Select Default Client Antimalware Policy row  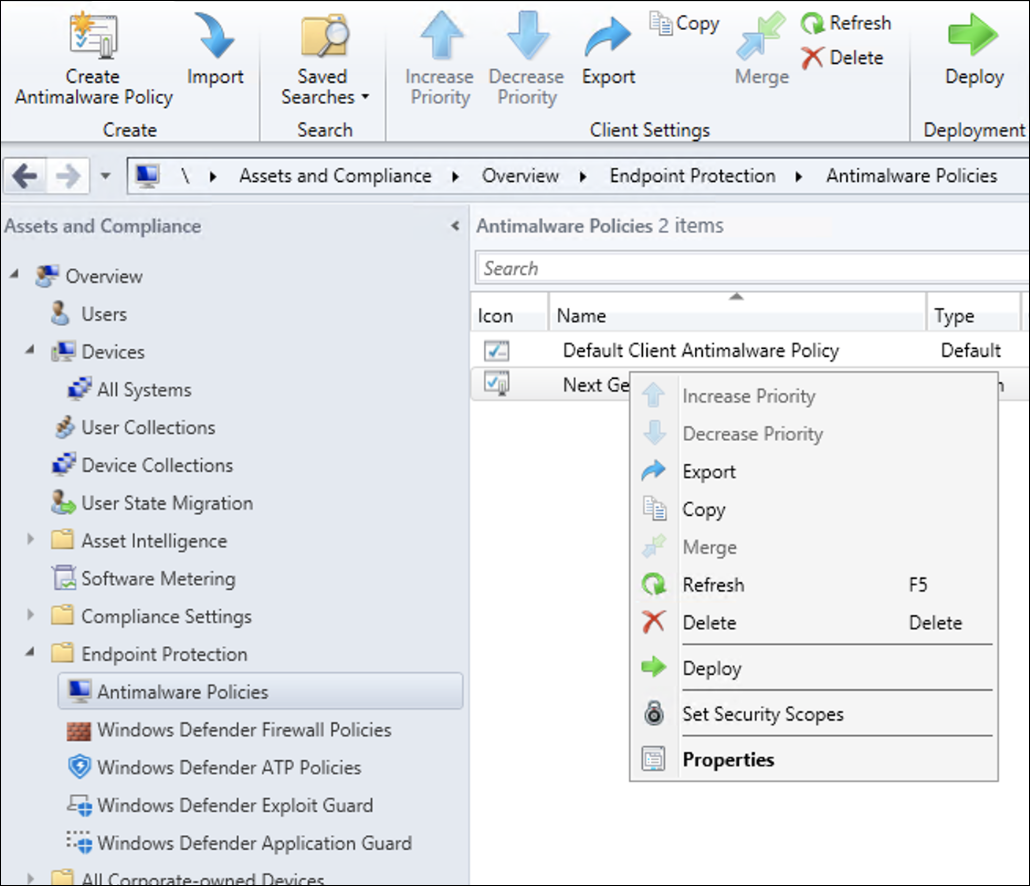[x=700, y=351]
